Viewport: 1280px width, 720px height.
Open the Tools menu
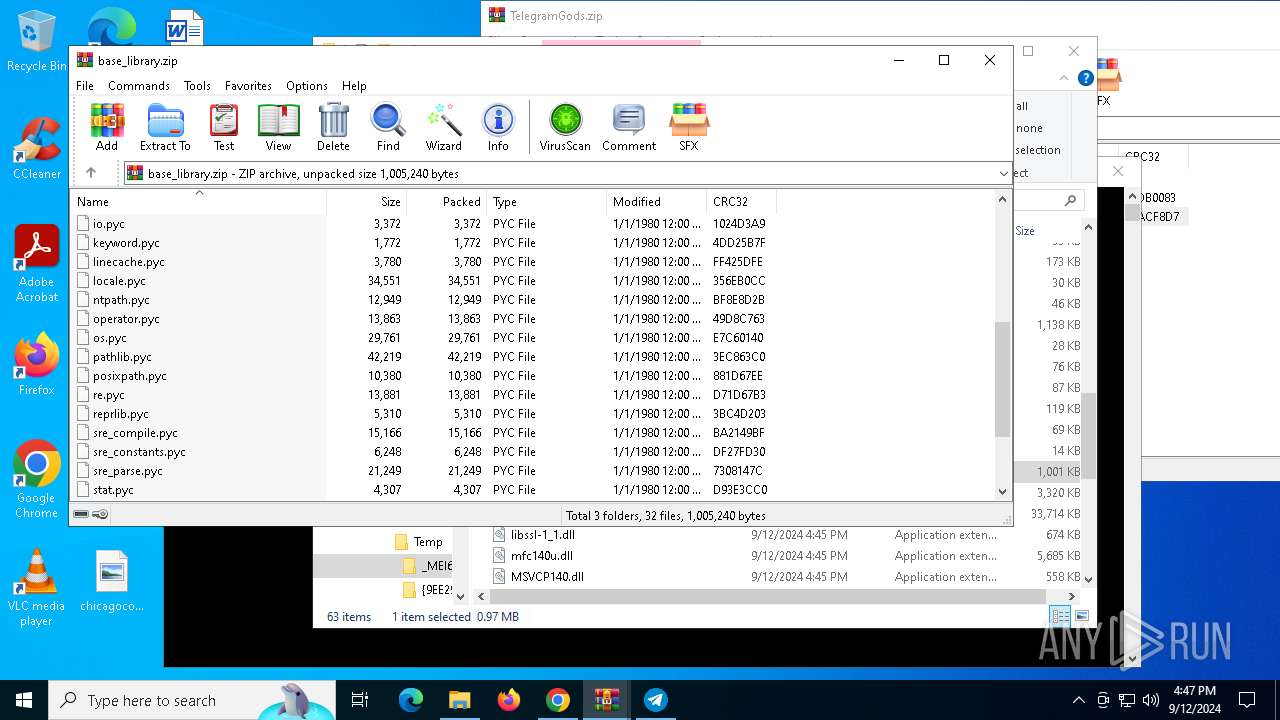(x=197, y=86)
